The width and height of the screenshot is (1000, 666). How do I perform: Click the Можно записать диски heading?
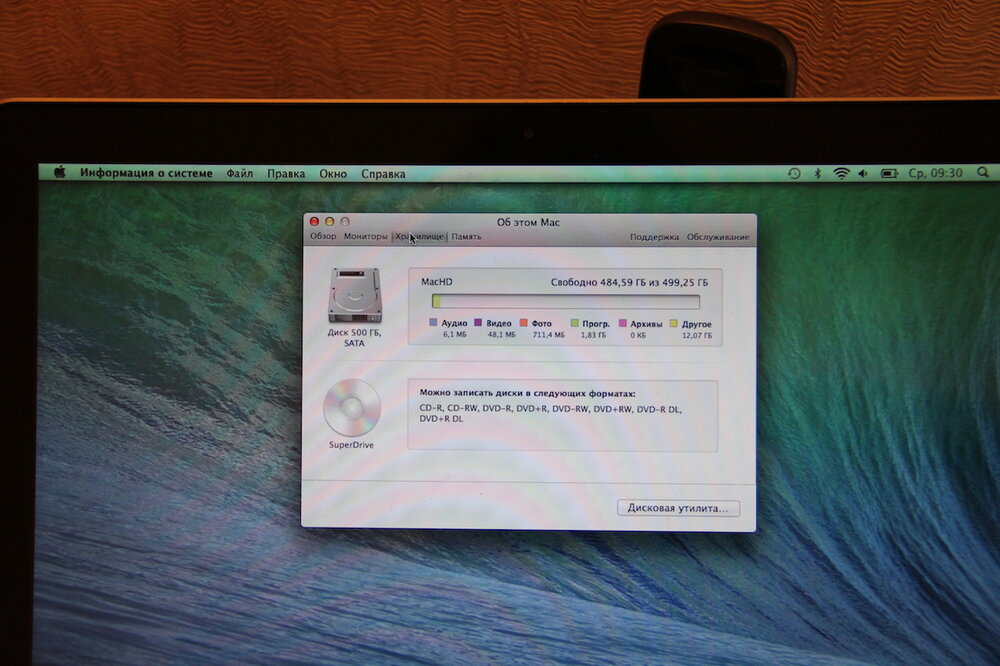click(527, 394)
